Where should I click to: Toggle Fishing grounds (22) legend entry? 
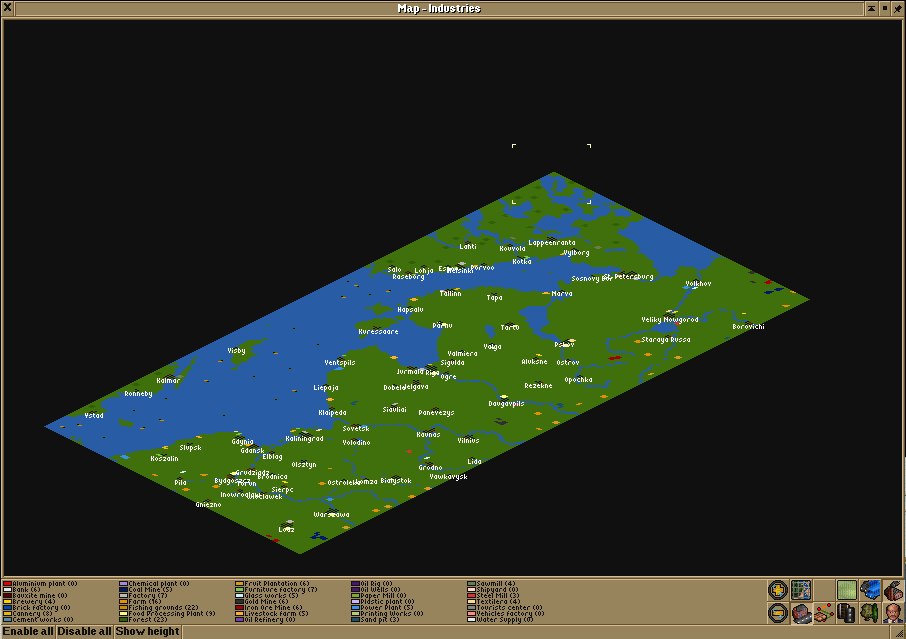(159, 608)
